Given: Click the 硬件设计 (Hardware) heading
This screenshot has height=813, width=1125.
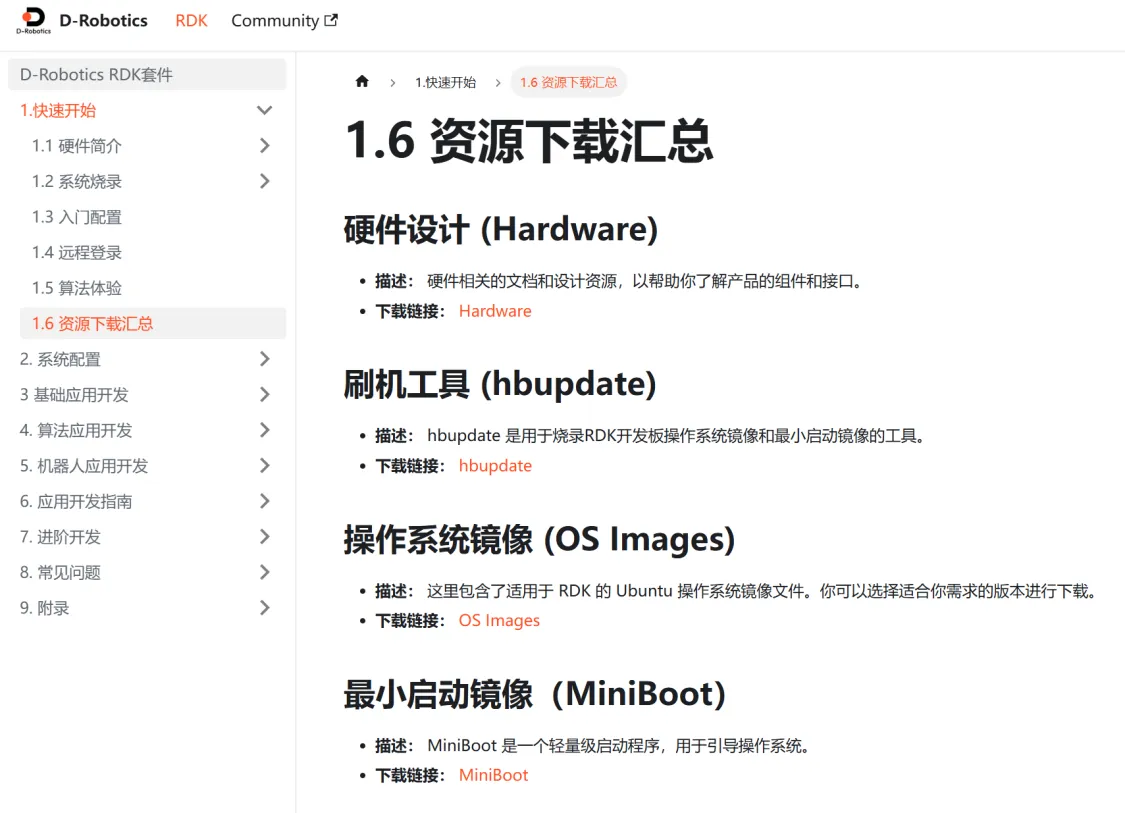Looking at the screenshot, I should pyautogui.click(x=501, y=230).
